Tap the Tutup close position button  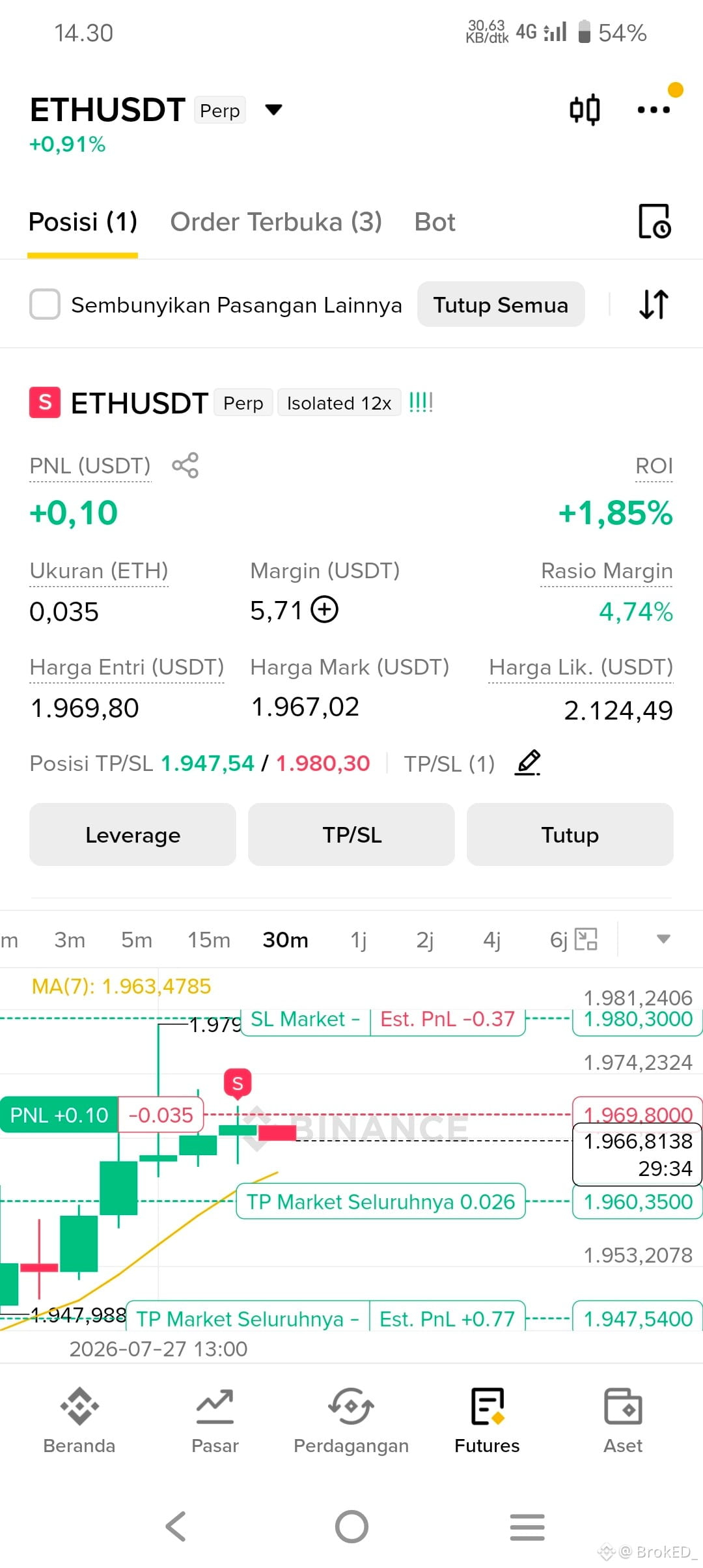coord(570,834)
